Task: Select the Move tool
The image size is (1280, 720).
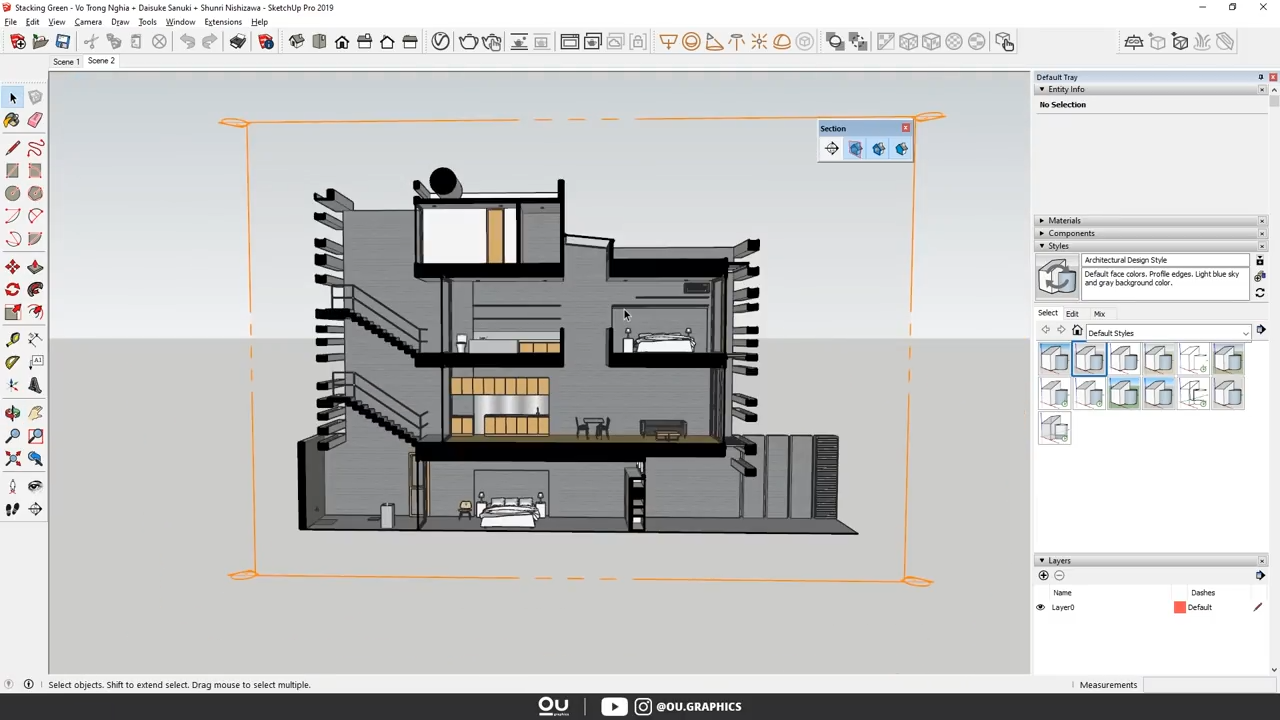Action: pos(12,267)
